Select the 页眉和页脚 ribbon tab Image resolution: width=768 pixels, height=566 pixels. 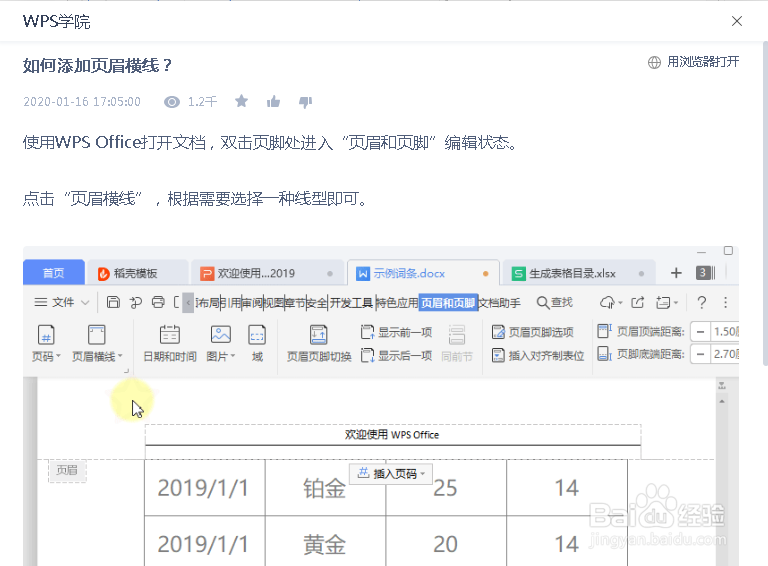448,303
